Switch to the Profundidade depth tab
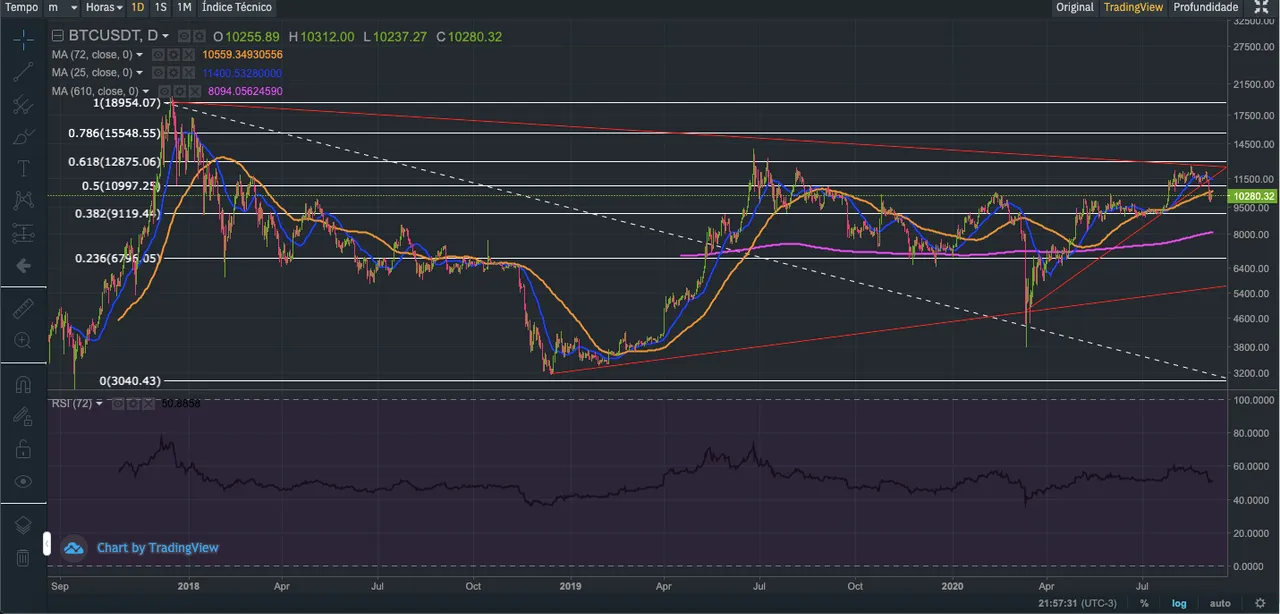1280x614 pixels. click(1206, 7)
